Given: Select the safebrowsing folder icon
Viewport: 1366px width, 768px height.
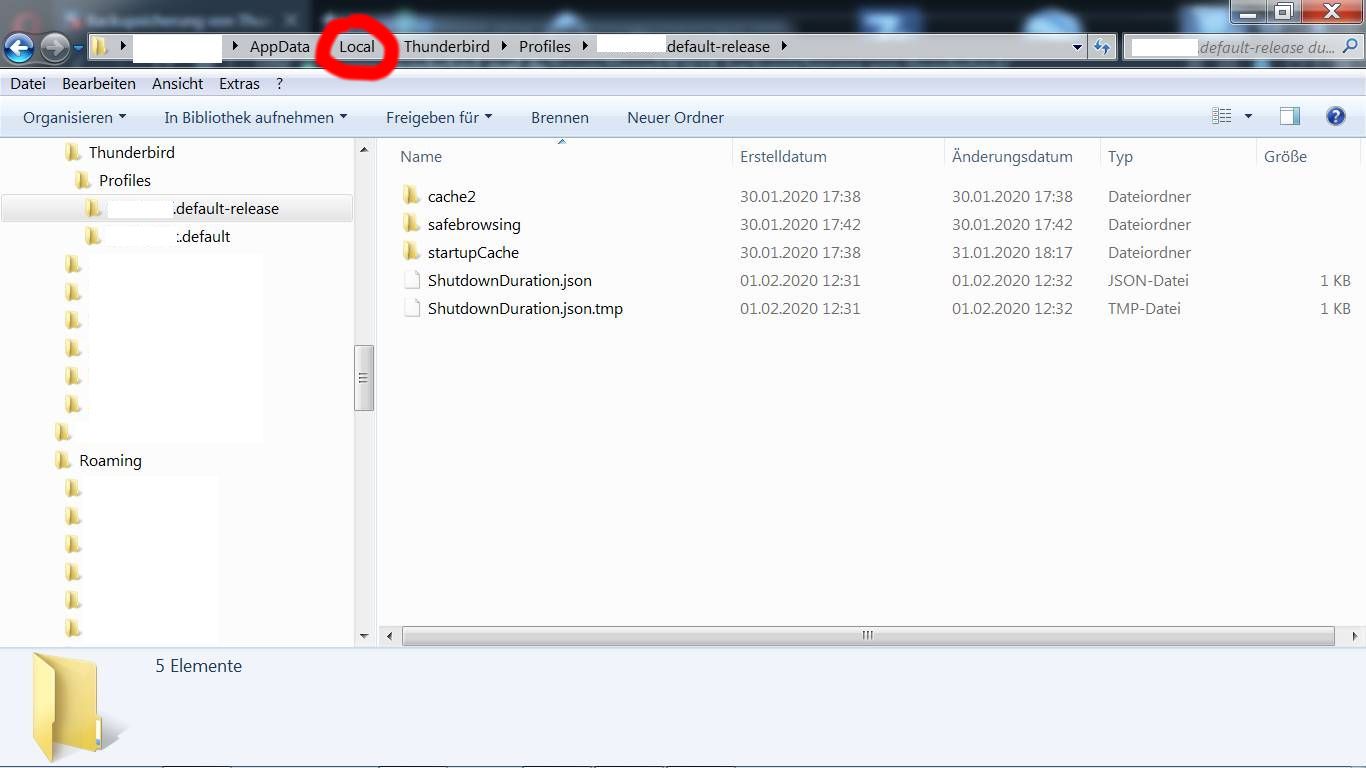Looking at the screenshot, I should (412, 224).
